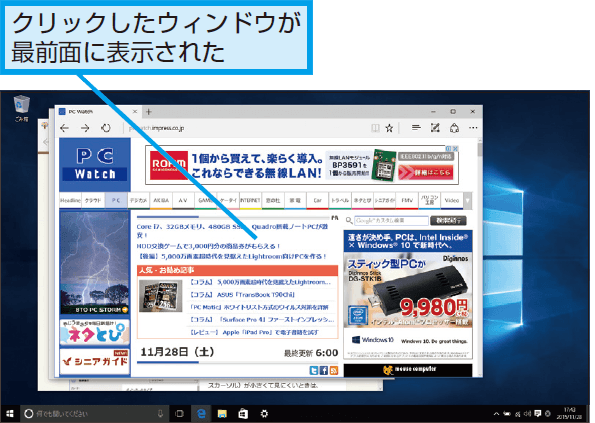Open a new tab with plus button
This screenshot has height=423, width=595.
[x=149, y=112]
